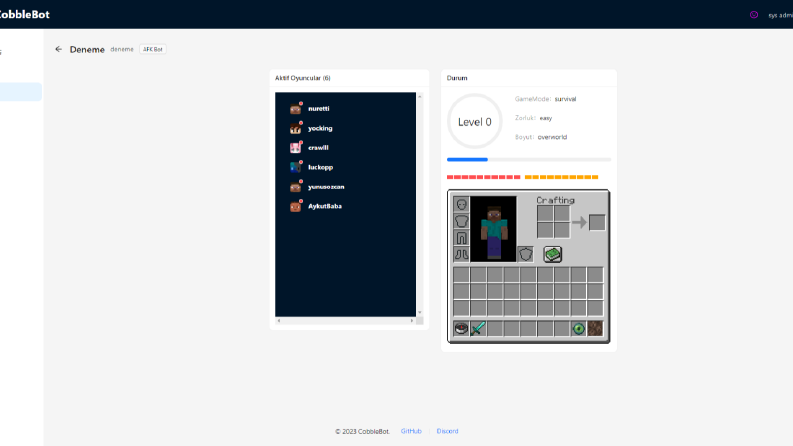Viewport: 793px width, 446px height.
Task: Click the helmet armor slot
Action: (x=461, y=204)
